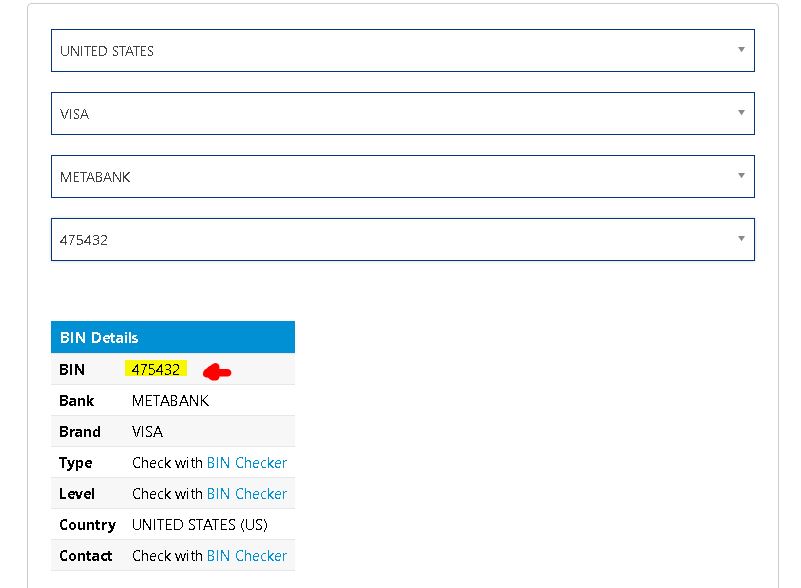801x588 pixels.
Task: Click BIN Checker link in Contact row
Action: 247,556
